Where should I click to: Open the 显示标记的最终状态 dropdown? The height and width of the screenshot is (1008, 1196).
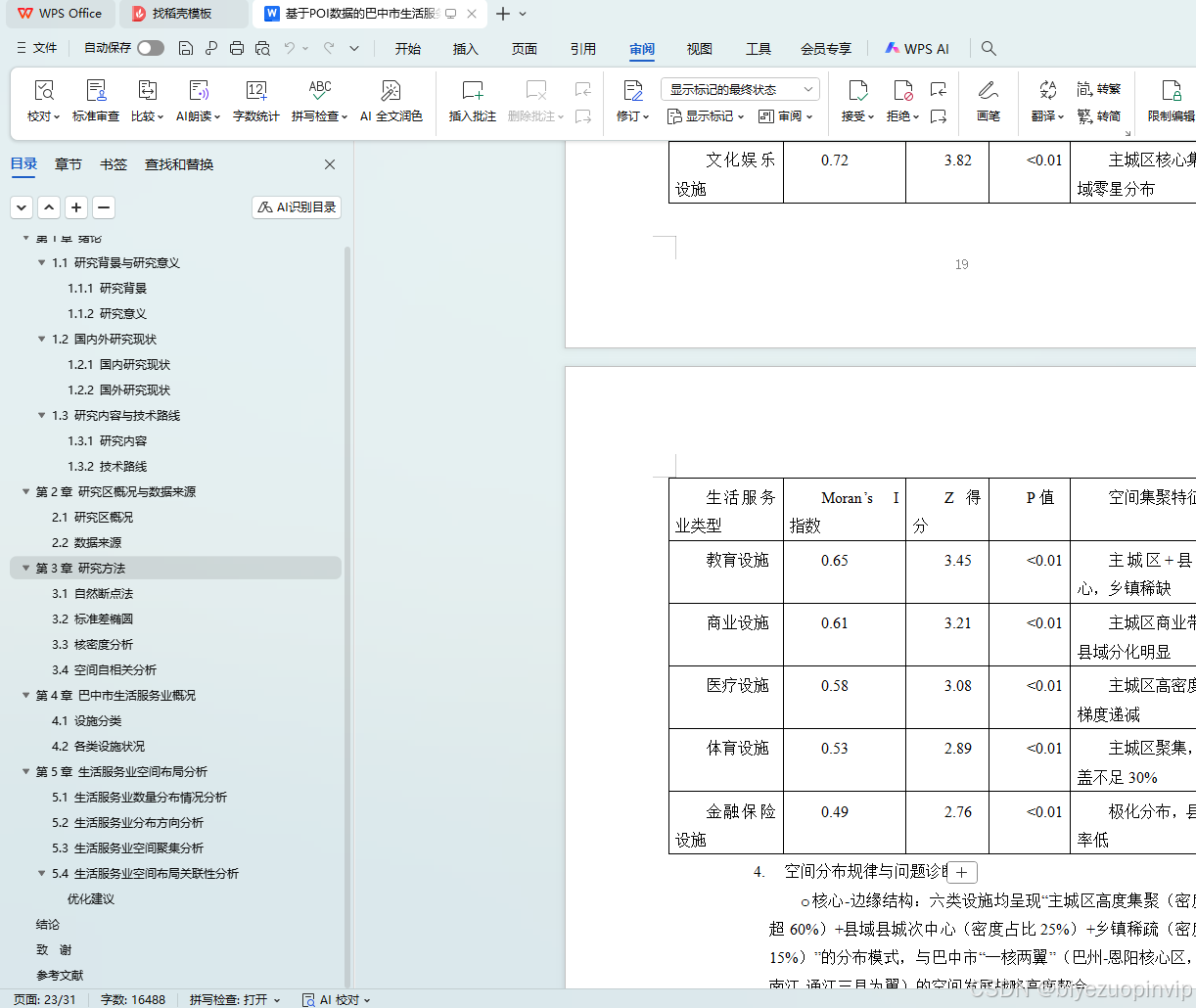tap(740, 89)
